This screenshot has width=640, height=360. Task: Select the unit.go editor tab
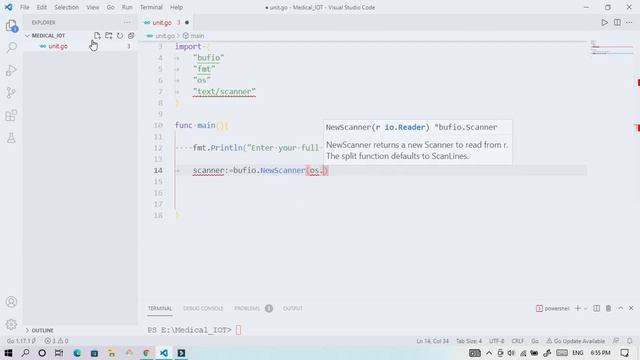pyautogui.click(x=167, y=22)
